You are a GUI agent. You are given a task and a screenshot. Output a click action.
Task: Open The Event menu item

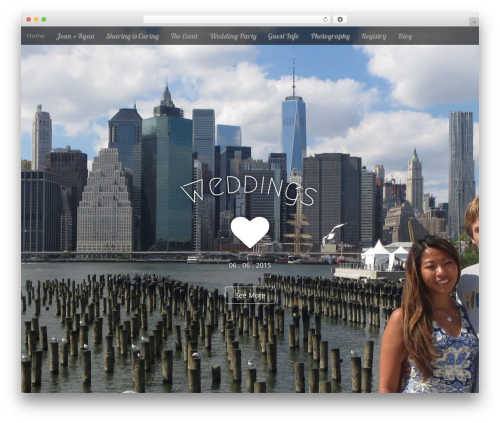[184, 36]
